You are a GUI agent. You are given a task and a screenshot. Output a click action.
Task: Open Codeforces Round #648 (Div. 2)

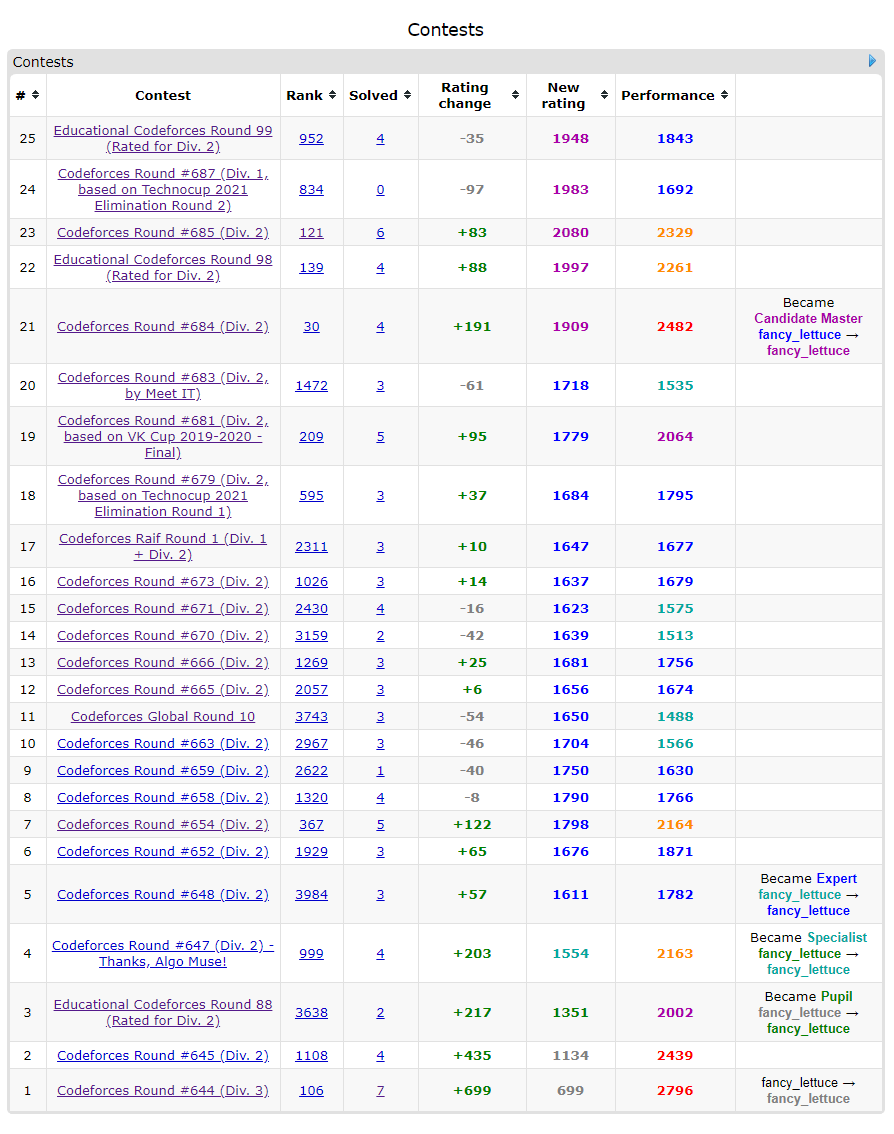pos(163,894)
